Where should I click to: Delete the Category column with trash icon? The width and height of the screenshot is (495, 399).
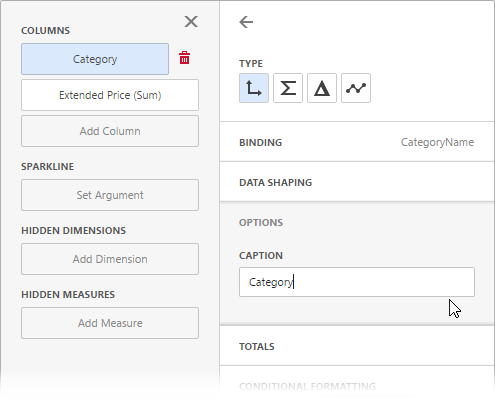click(184, 58)
